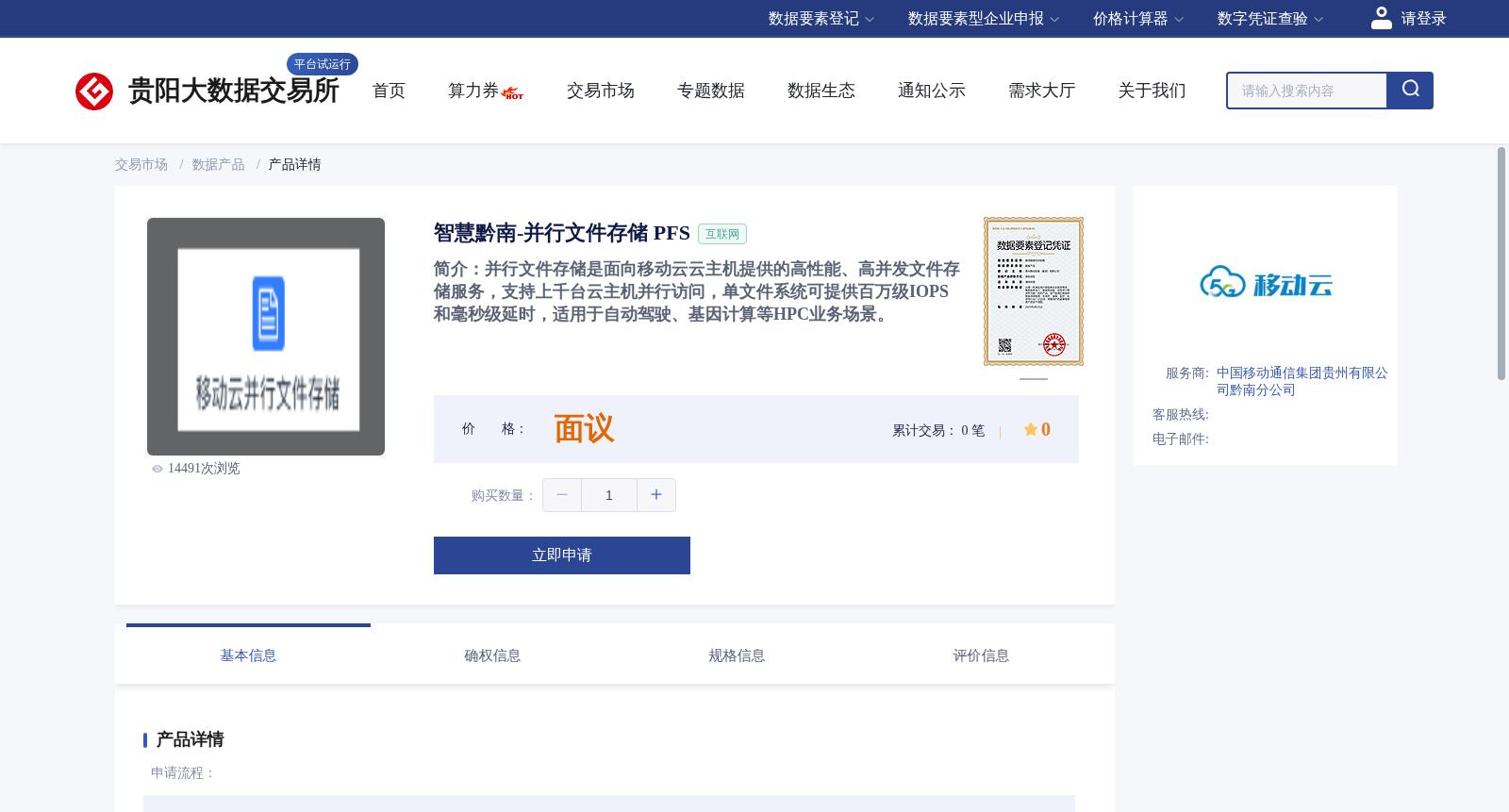Click the page vertical scrollbar

pyautogui.click(x=1501, y=264)
